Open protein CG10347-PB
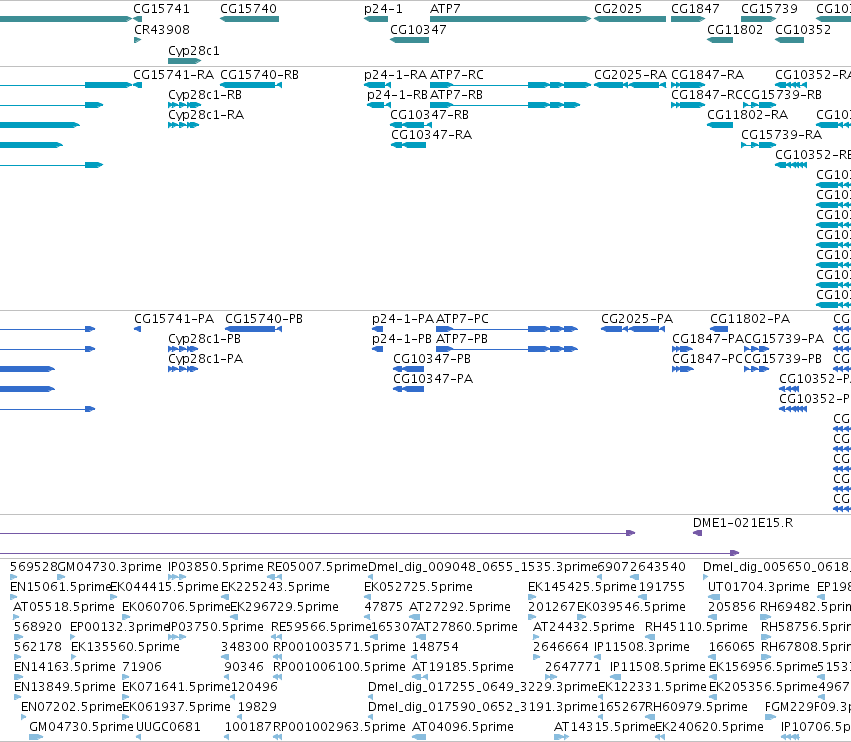Viewport: 851px width, 742px height. tap(432, 359)
